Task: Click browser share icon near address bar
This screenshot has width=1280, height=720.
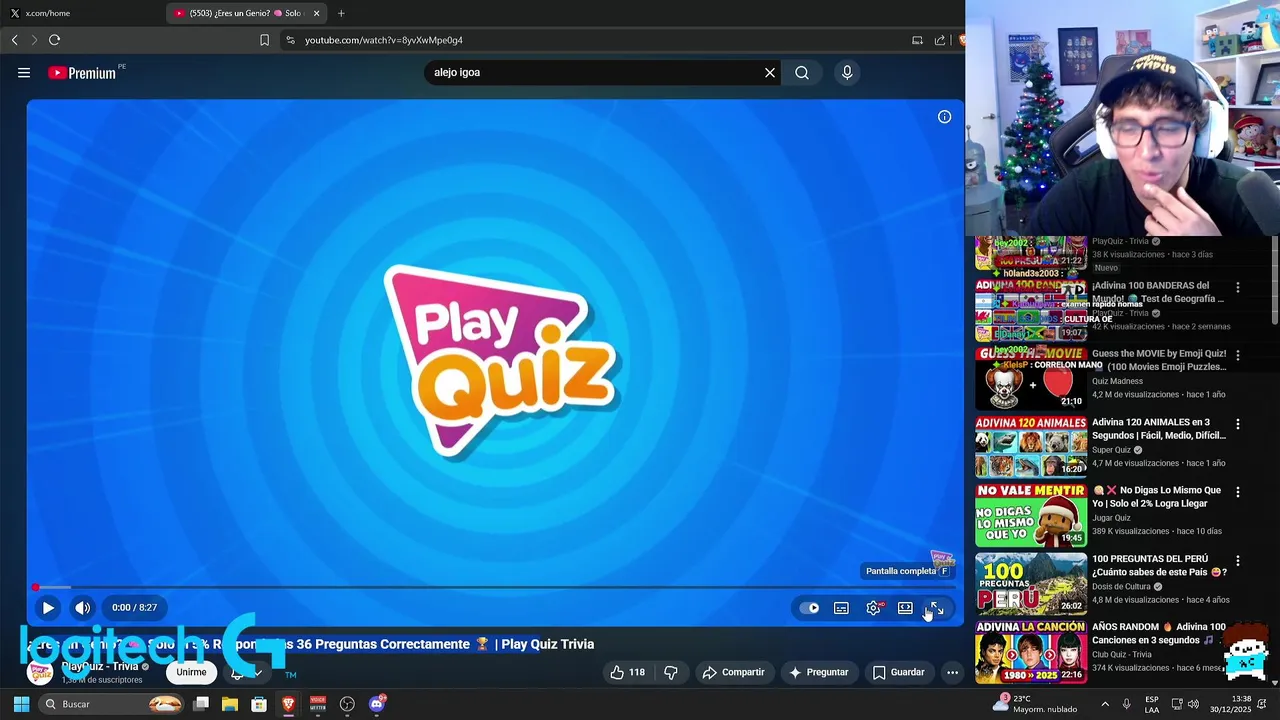Action: 940,40
